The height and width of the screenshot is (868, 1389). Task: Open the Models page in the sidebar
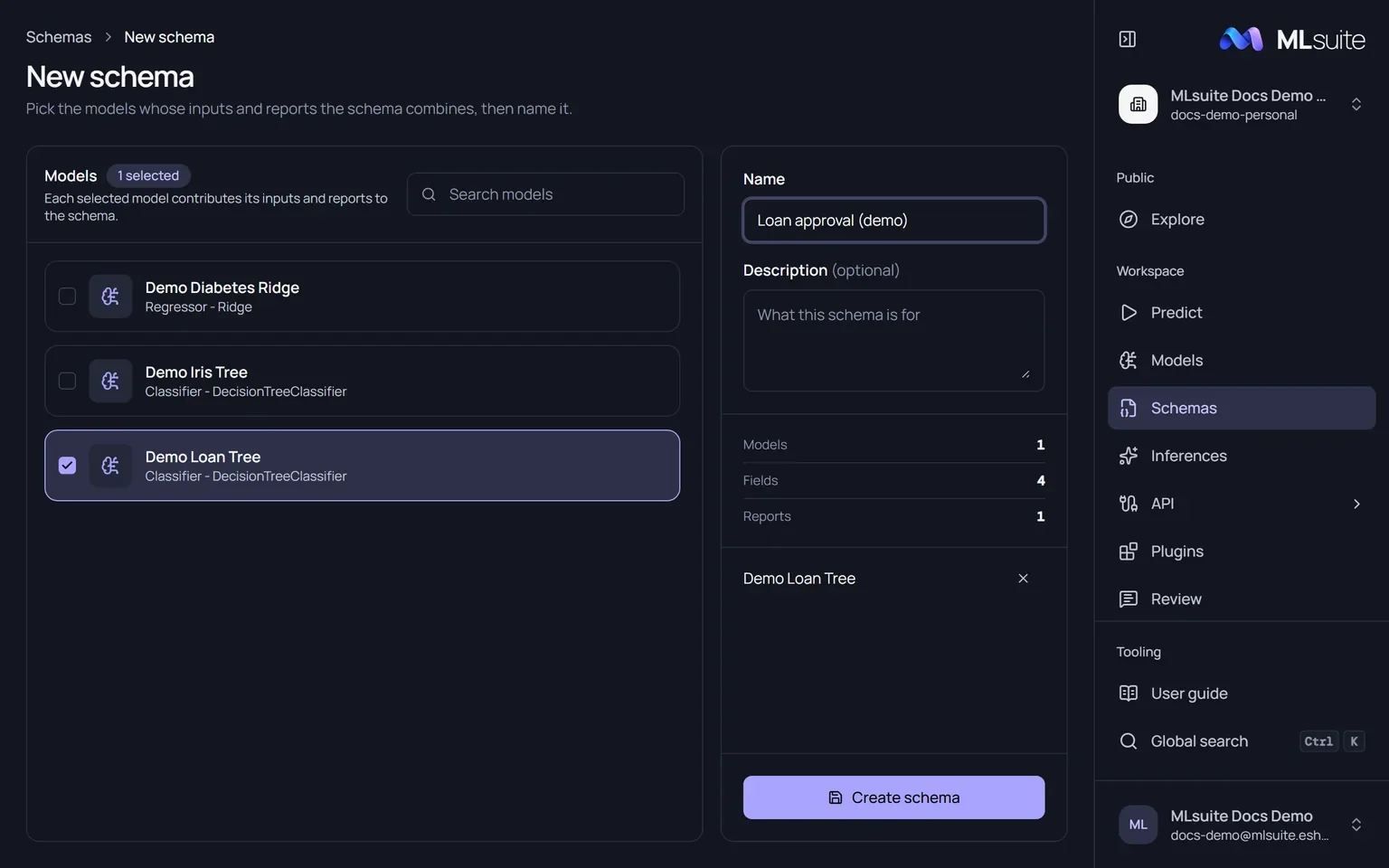1242,360
